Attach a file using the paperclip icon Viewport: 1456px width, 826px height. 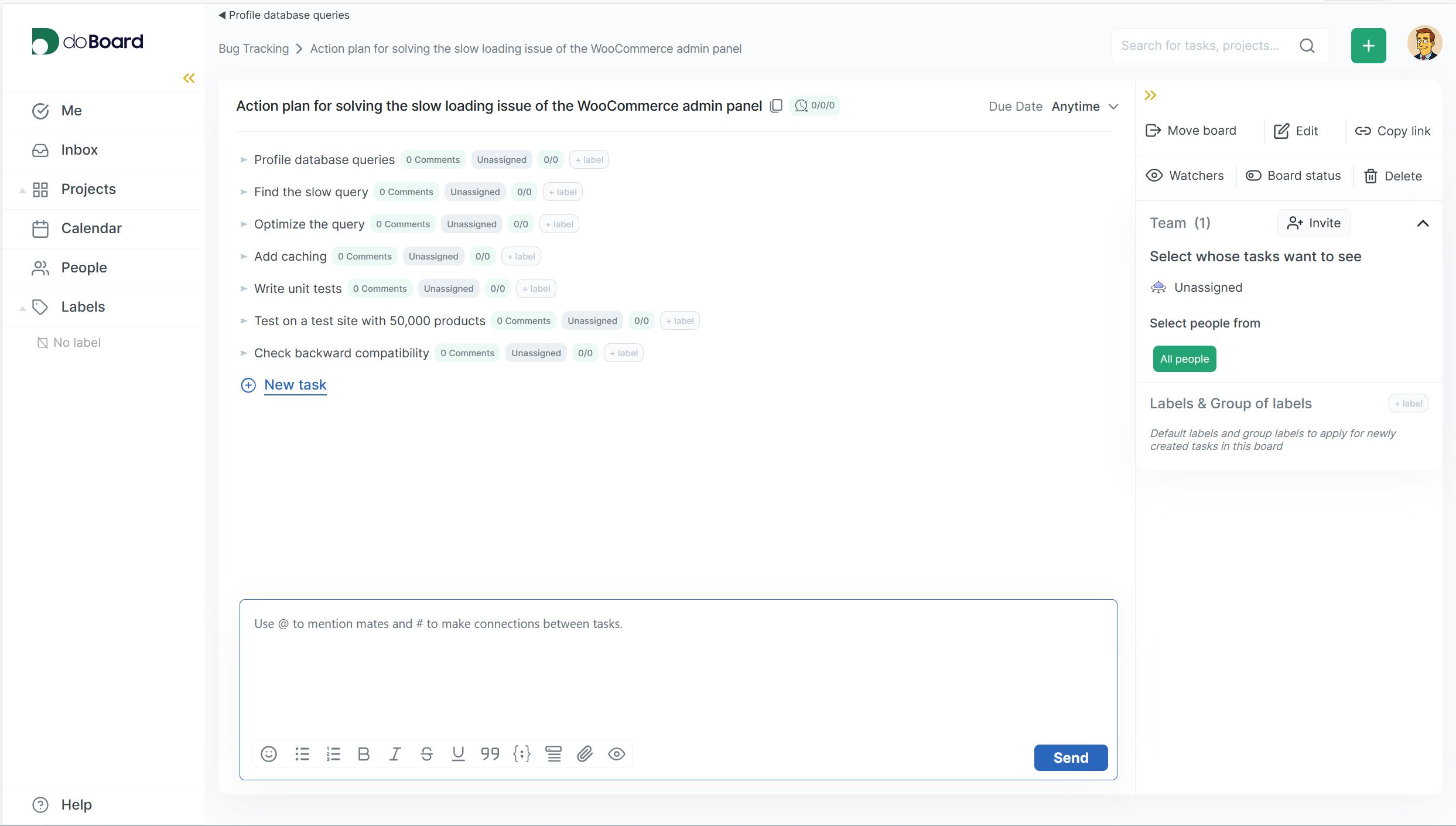click(585, 754)
